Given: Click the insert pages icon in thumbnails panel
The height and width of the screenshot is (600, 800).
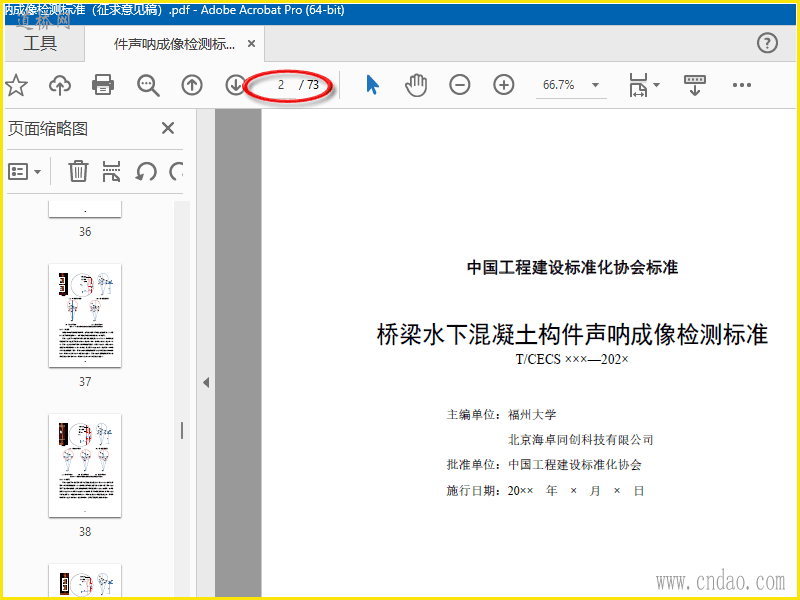Looking at the screenshot, I should [x=111, y=171].
